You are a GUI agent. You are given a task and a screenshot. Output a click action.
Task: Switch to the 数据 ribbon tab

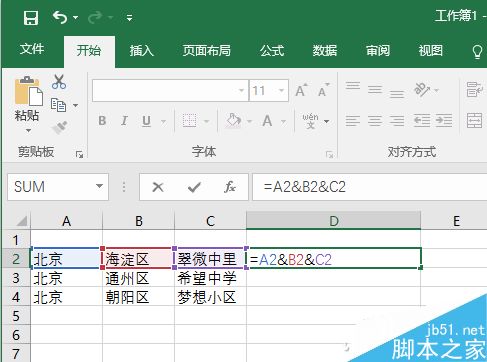[324, 51]
